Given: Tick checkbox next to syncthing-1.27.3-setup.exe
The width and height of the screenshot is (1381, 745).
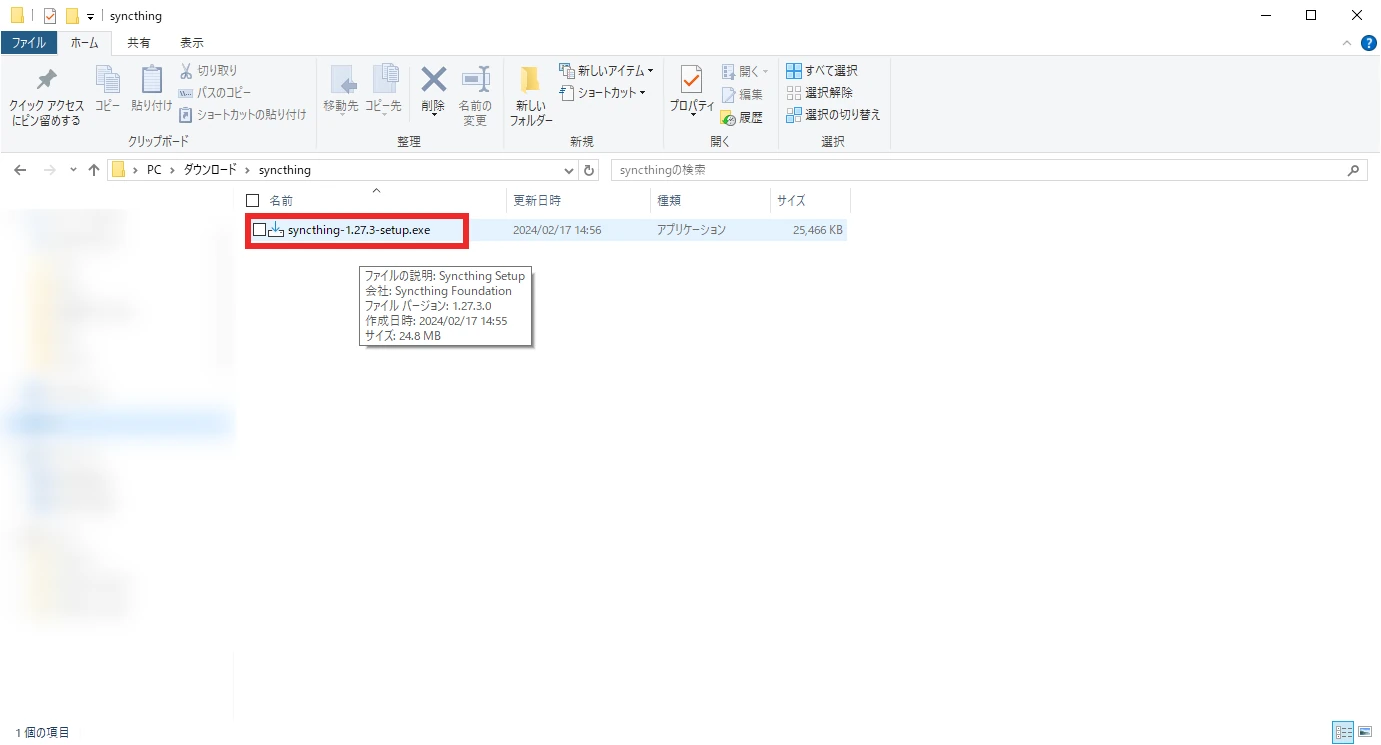Looking at the screenshot, I should click(x=259, y=230).
